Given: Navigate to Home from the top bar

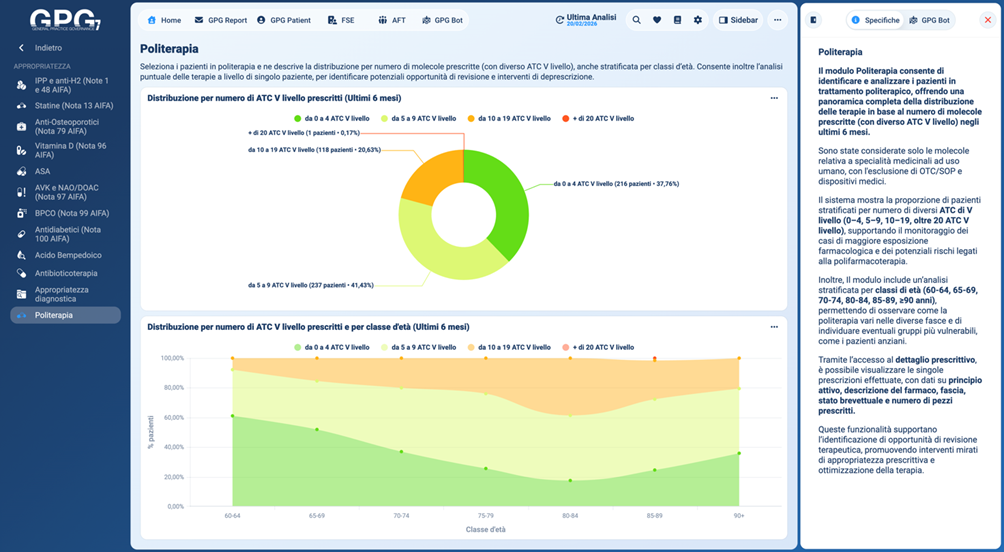Looking at the screenshot, I should 164,20.
